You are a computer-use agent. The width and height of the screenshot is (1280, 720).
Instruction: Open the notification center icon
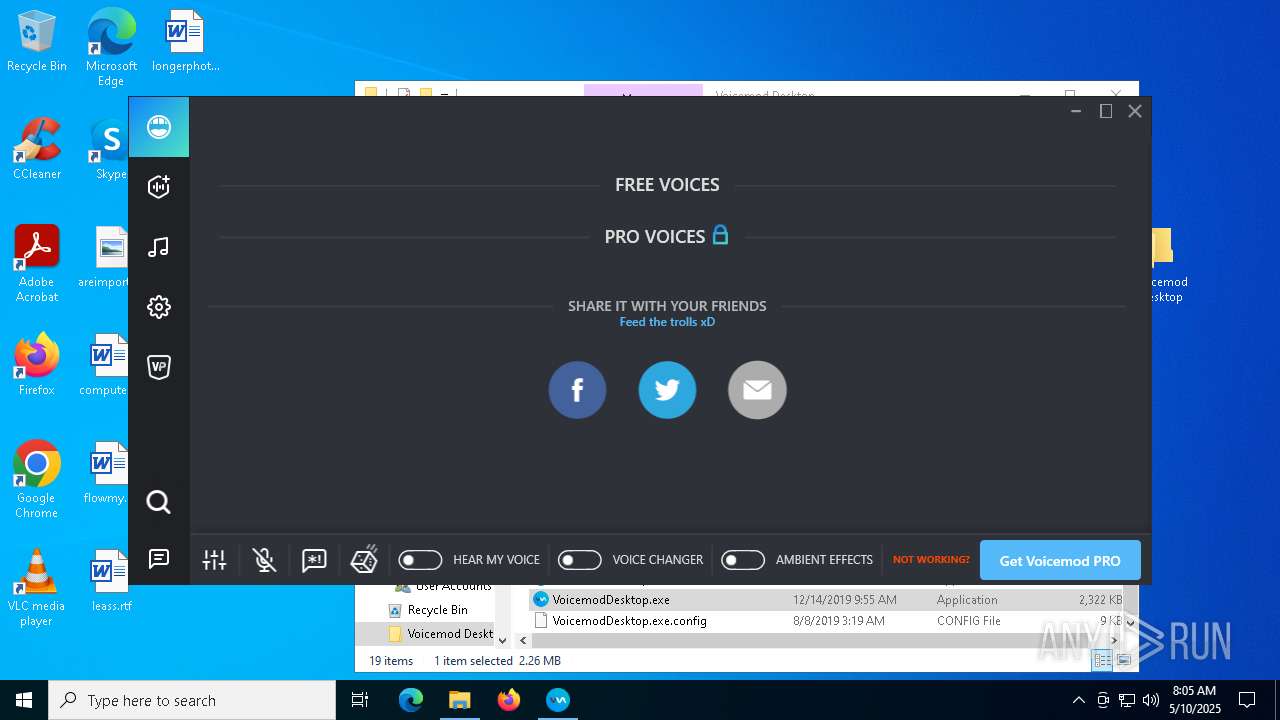1247,700
